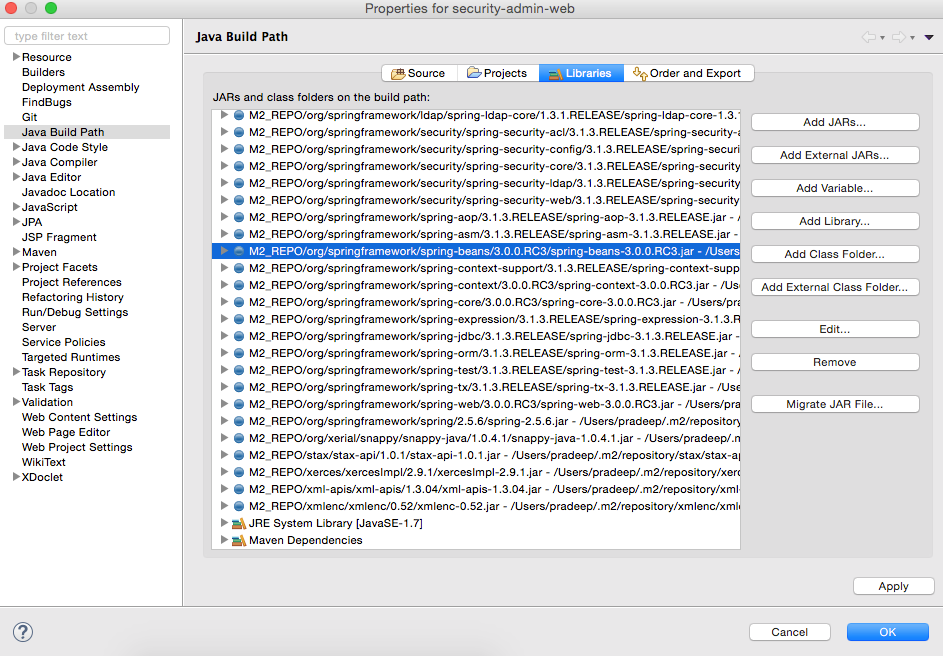Open the back history dropdown arrow
Image resolution: width=943 pixels, height=656 pixels.
pyautogui.click(x=882, y=38)
